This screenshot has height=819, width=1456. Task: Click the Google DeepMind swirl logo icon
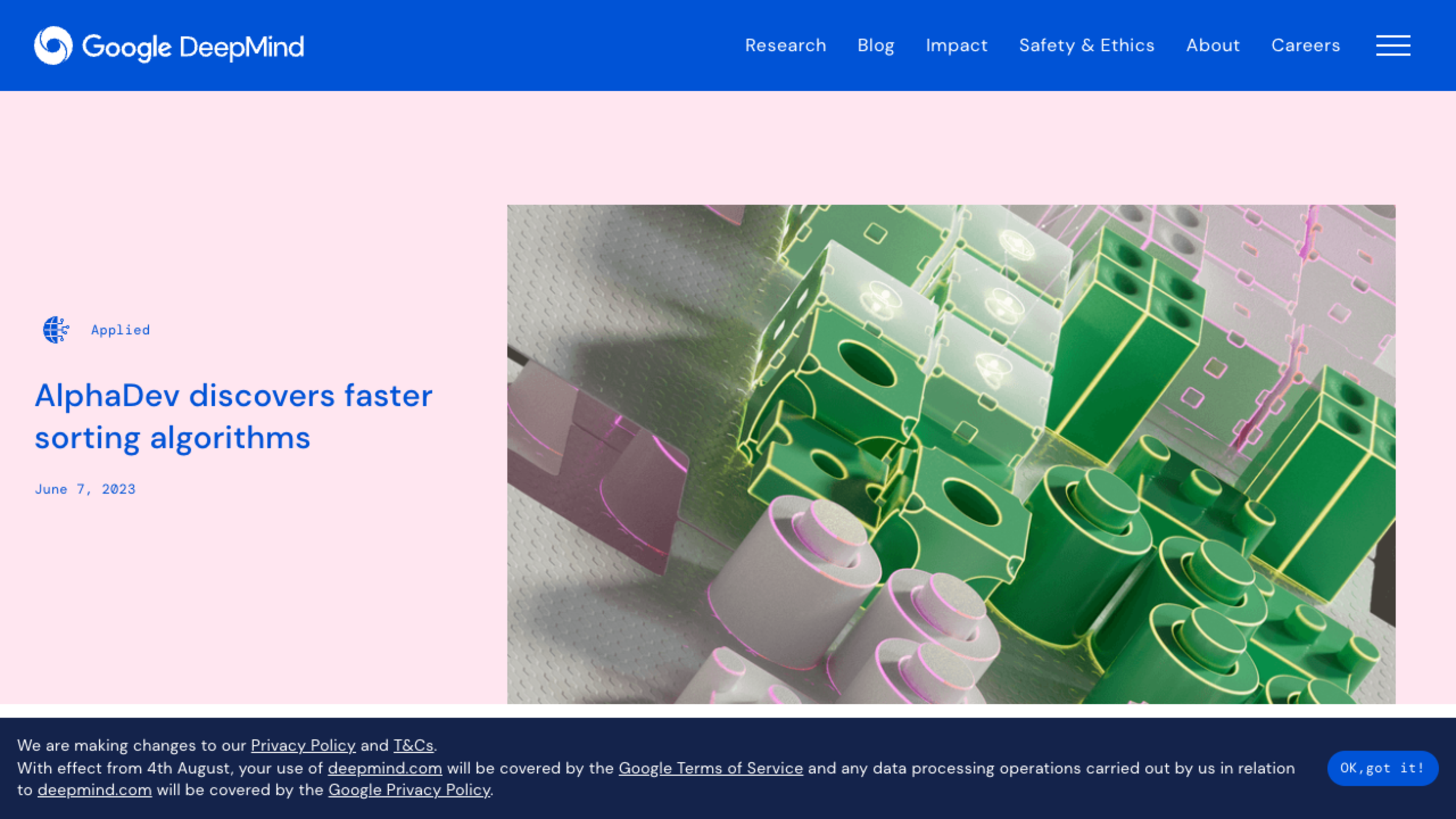pyautogui.click(x=53, y=45)
